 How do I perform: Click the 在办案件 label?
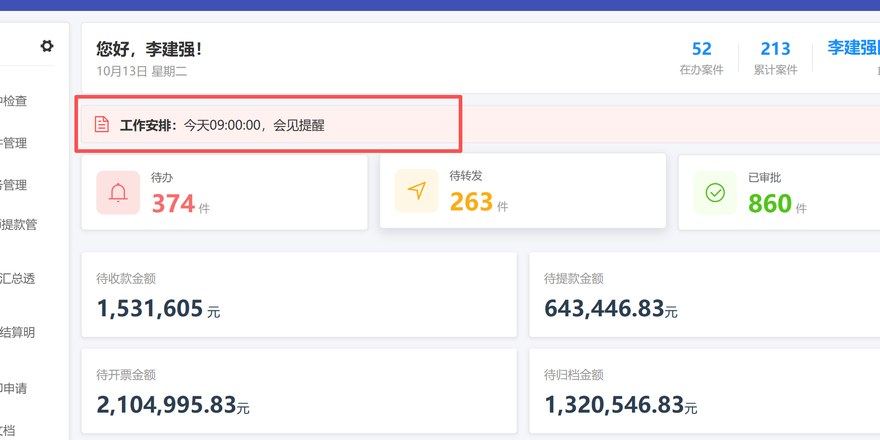[x=702, y=70]
